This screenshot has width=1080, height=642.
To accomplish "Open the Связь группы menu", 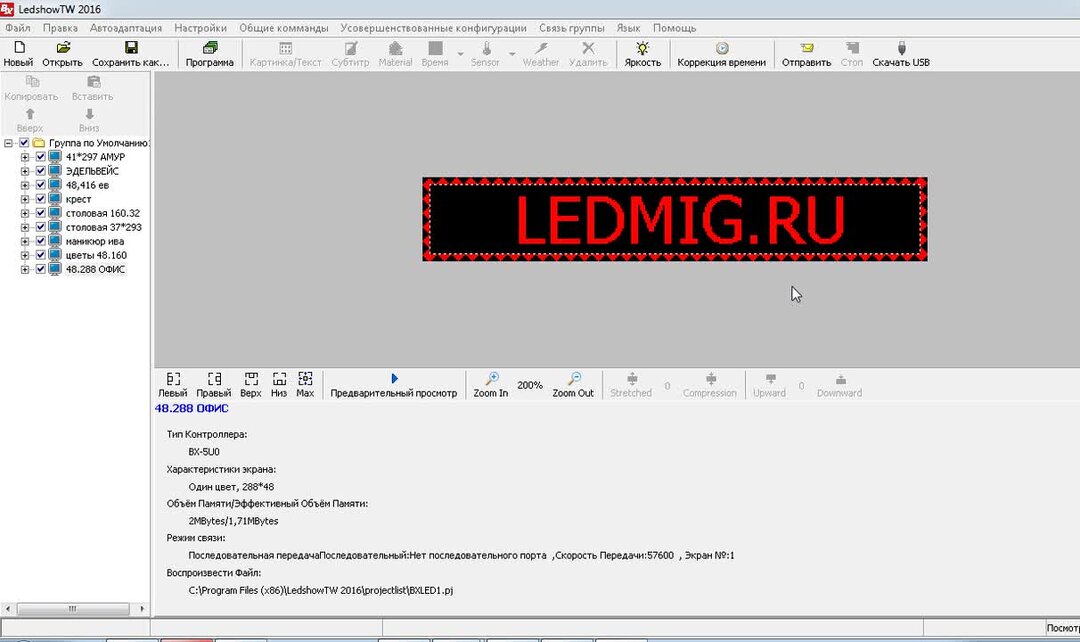I will coord(572,28).
